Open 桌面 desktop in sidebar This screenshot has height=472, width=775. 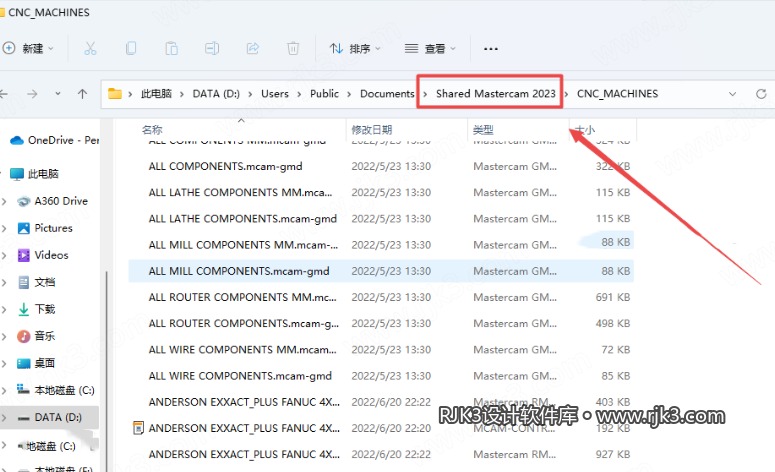[x=37, y=363]
